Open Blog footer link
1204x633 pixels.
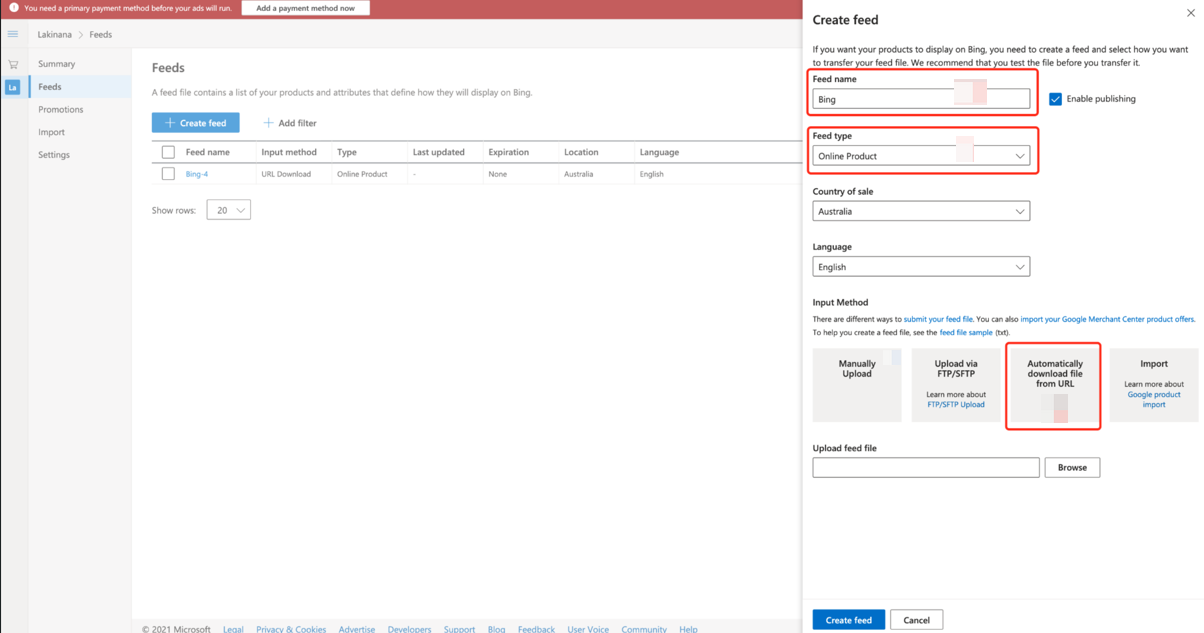pos(496,629)
